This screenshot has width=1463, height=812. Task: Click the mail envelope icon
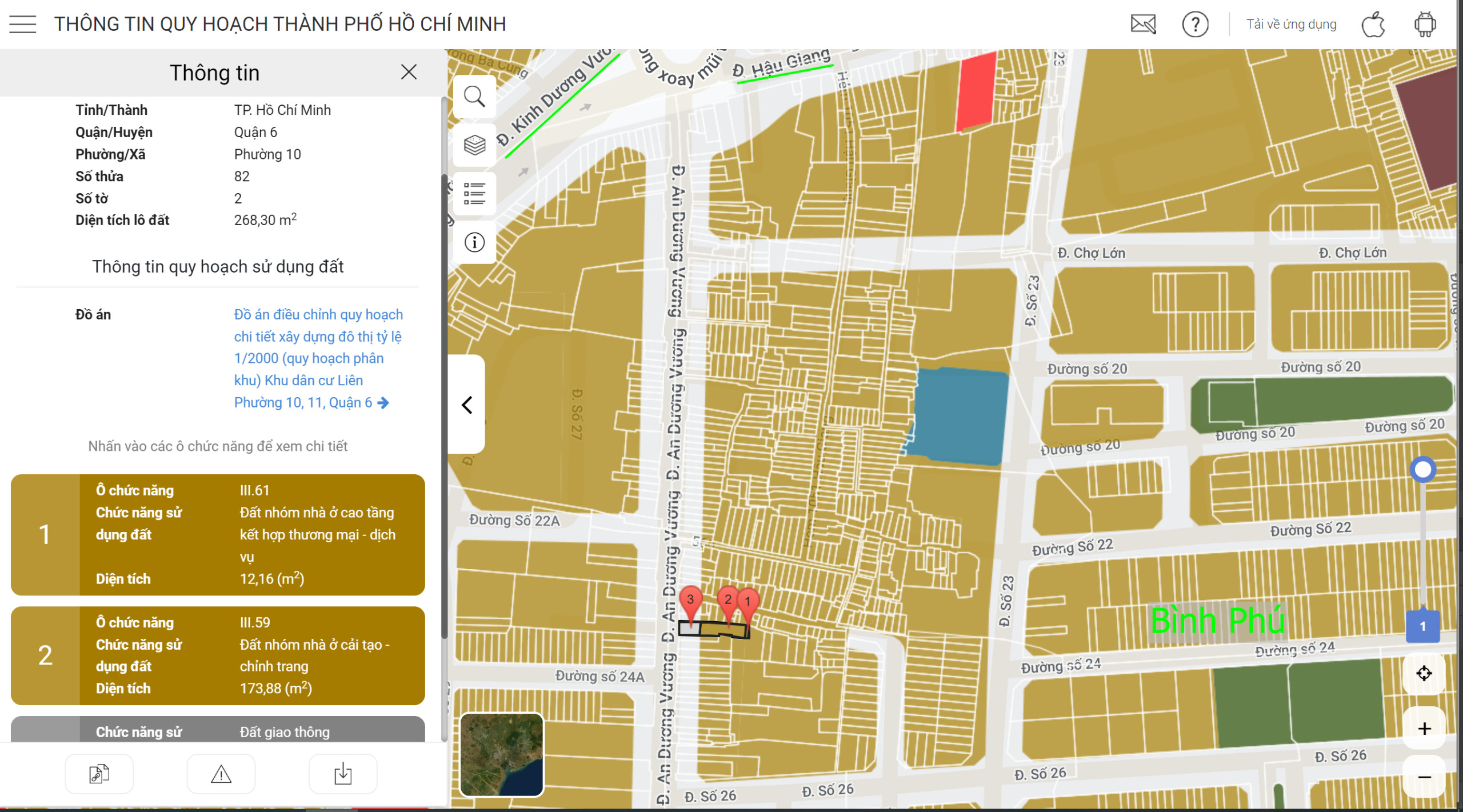click(1143, 25)
